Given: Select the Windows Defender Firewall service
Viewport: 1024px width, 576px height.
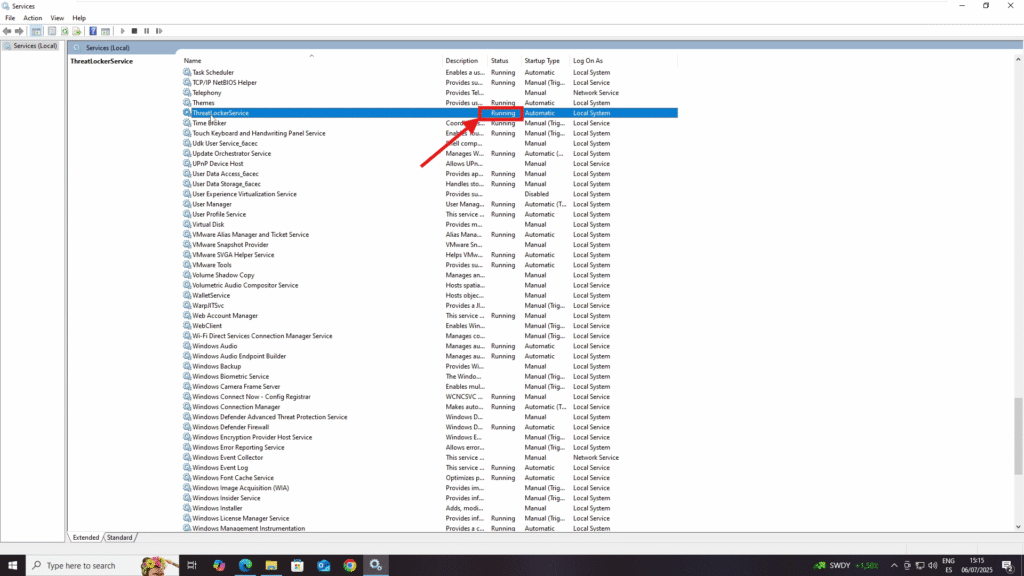Looking at the screenshot, I should click(231, 427).
